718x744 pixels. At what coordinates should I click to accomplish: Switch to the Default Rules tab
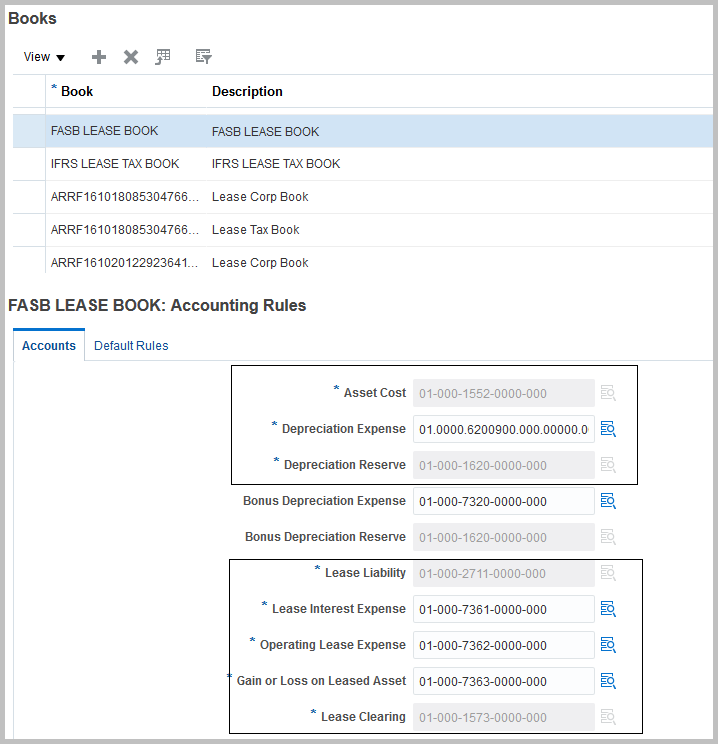tap(131, 345)
